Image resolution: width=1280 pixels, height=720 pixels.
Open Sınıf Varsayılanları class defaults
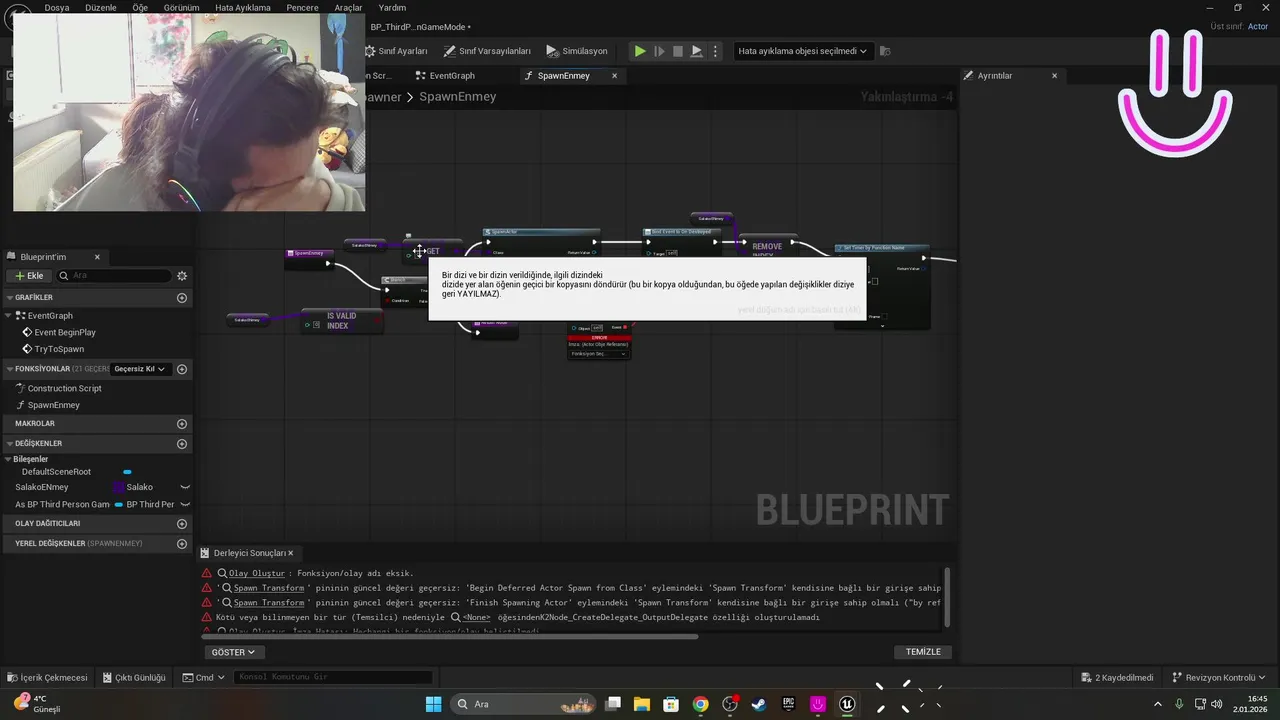point(487,51)
